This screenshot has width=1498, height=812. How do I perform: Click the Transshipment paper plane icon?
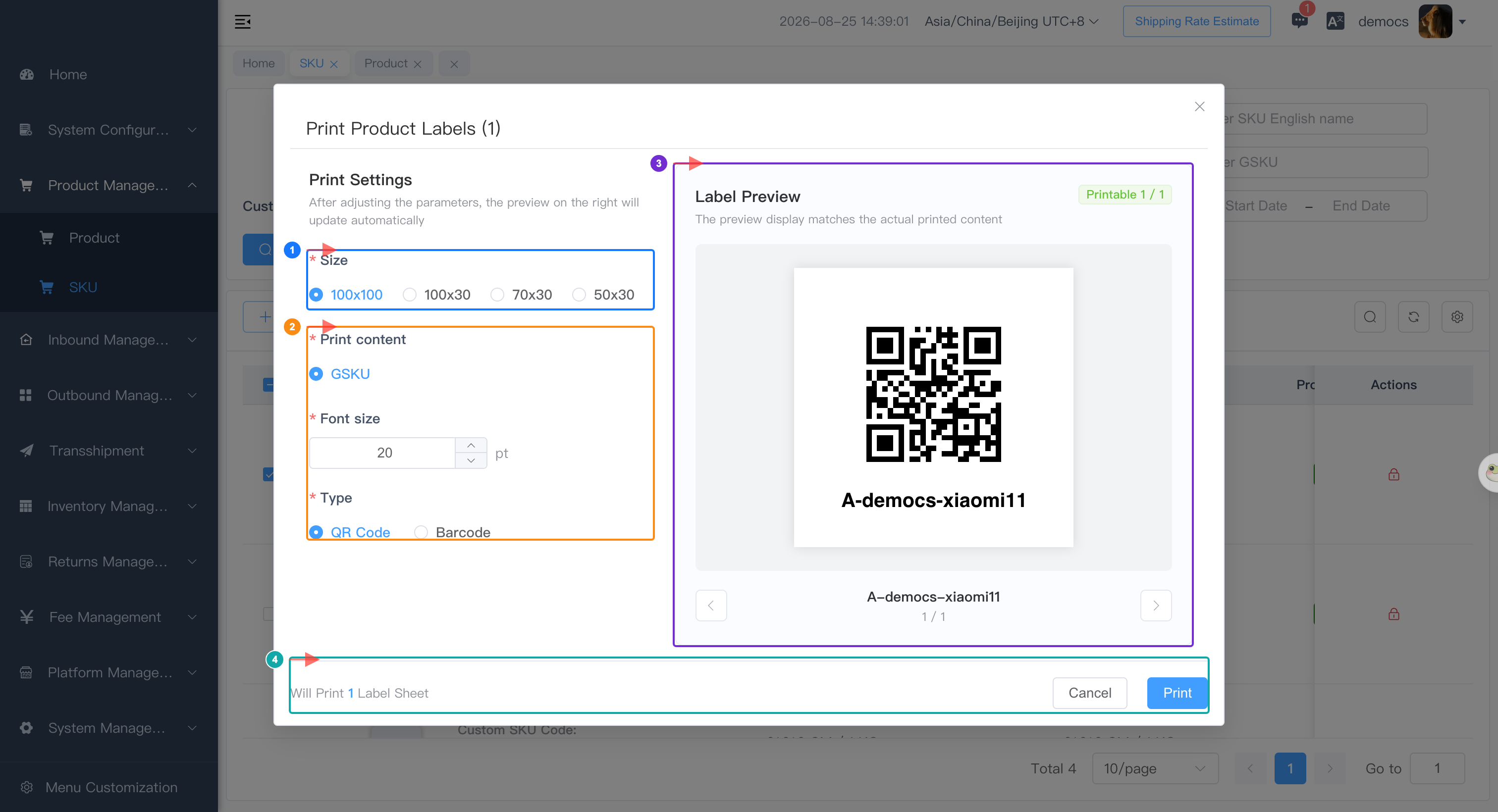pyautogui.click(x=27, y=451)
